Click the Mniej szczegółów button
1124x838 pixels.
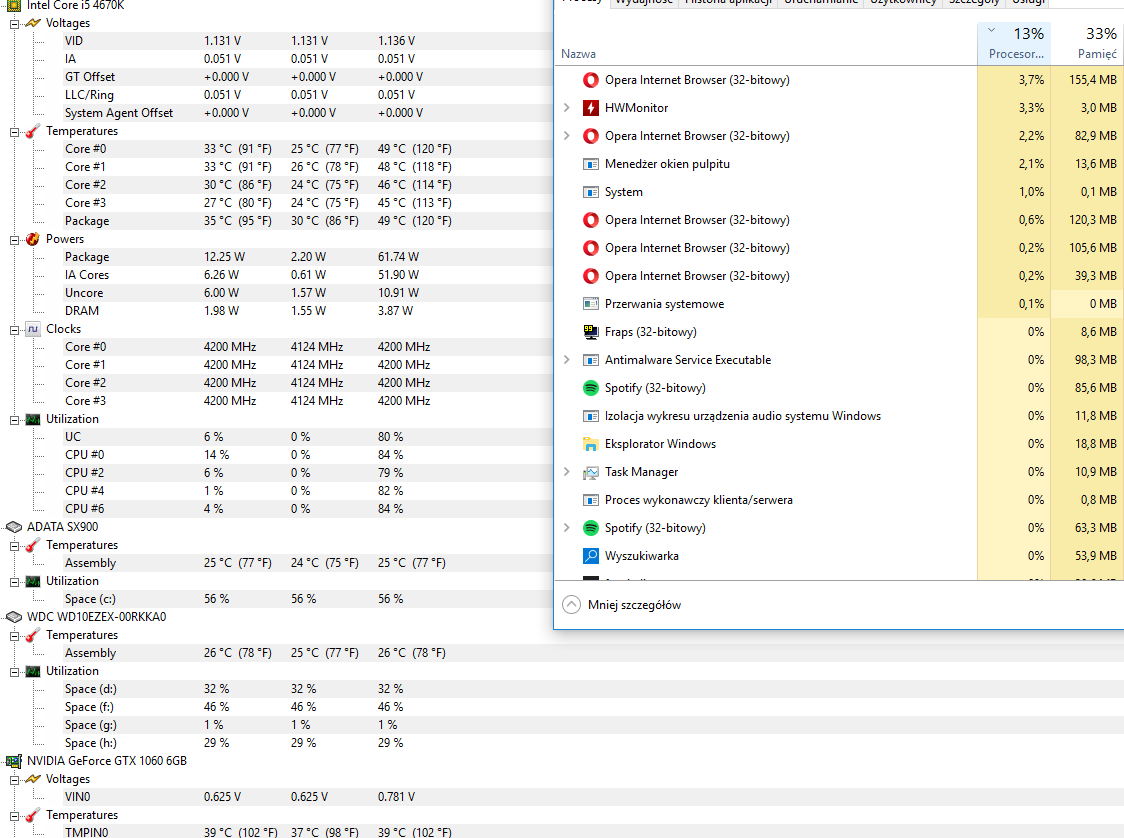622,605
